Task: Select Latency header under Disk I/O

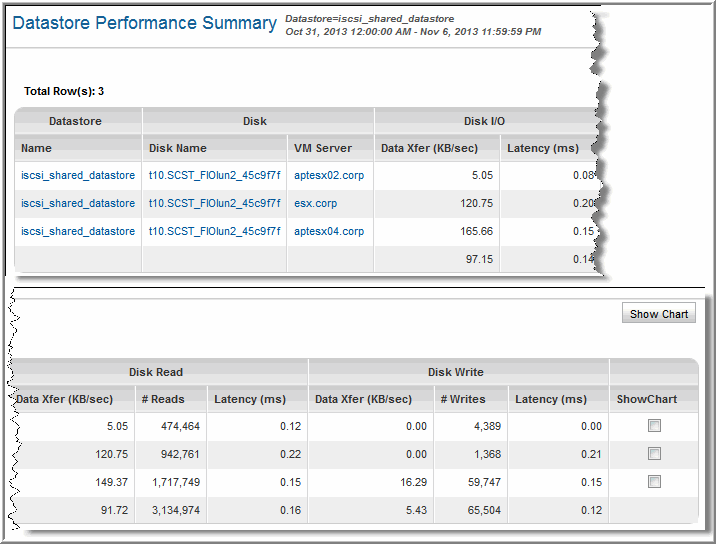Action: [543, 148]
